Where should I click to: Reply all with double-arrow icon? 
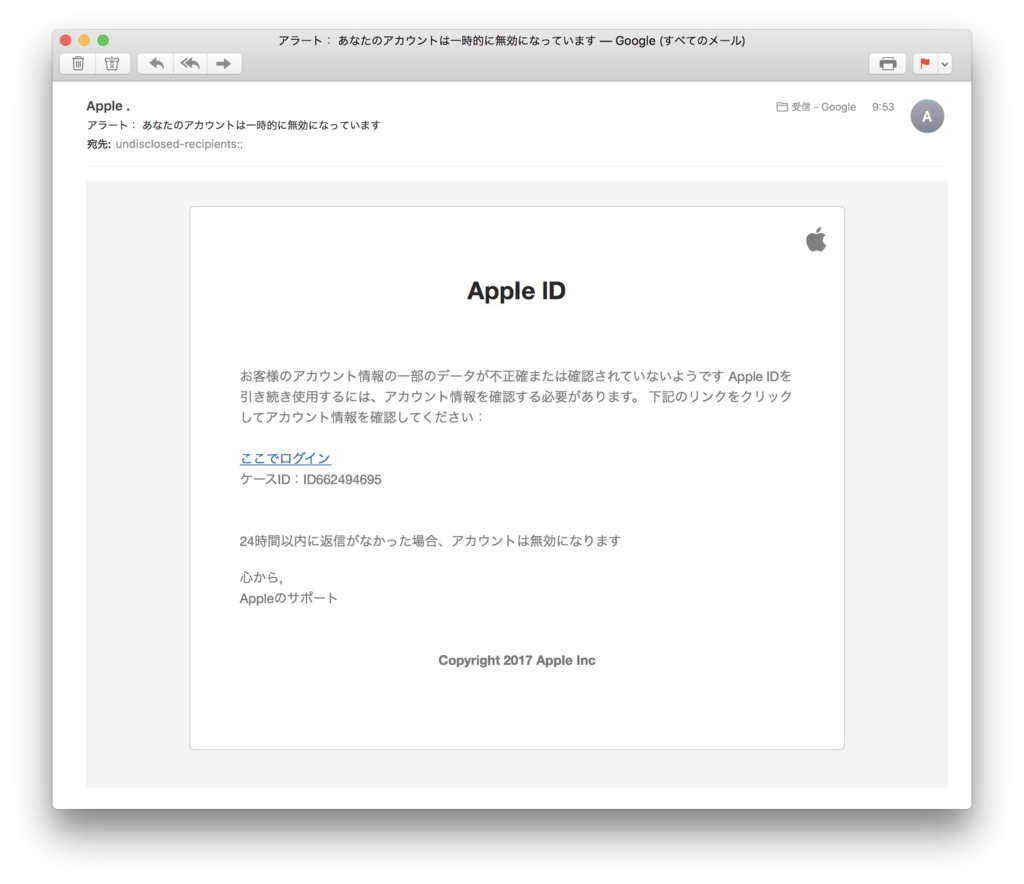pos(190,63)
